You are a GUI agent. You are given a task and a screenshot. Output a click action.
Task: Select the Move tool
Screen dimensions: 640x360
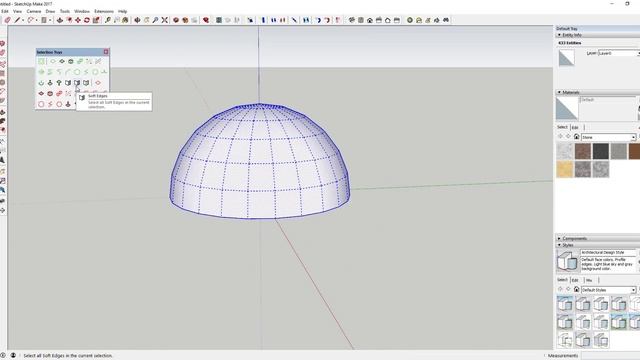(78, 20)
